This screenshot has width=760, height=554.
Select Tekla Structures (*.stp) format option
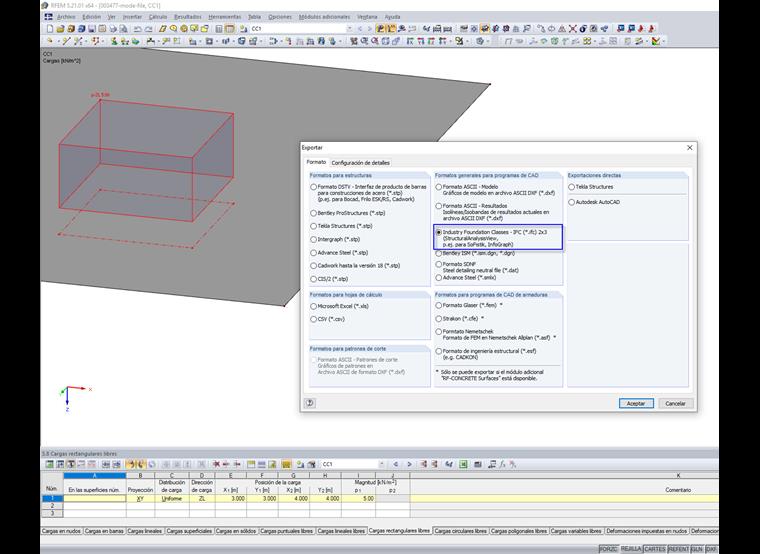314,226
